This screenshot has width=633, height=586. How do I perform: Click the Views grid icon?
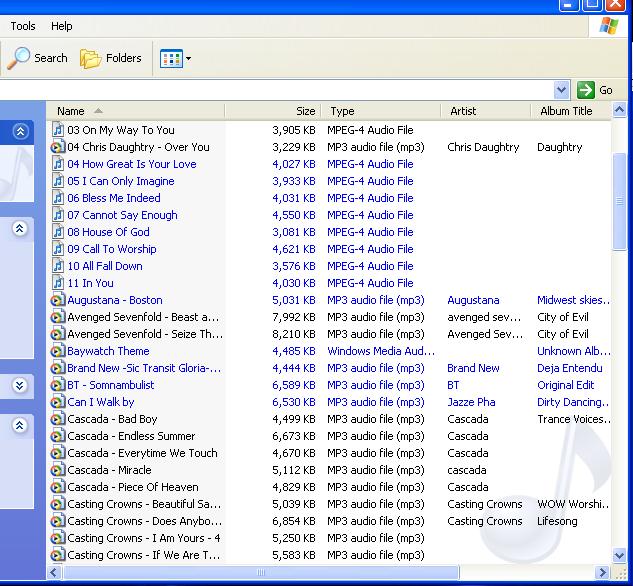[x=172, y=59]
